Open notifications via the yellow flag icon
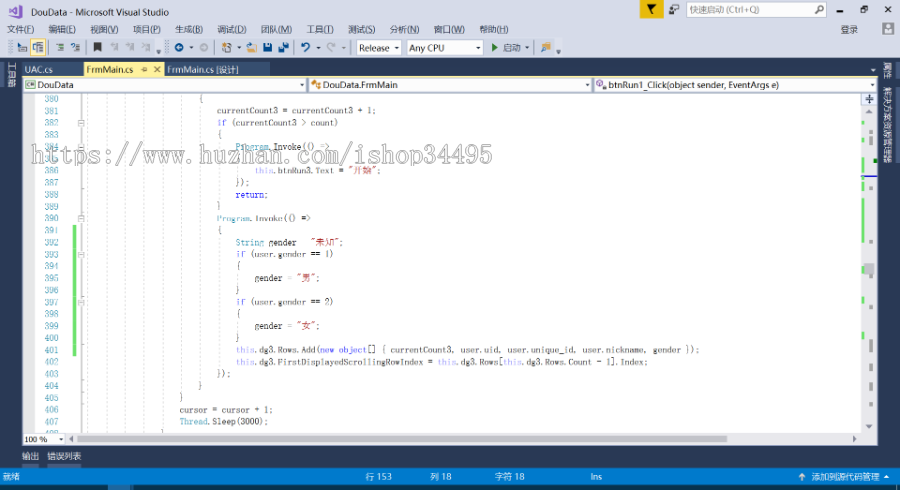 [651, 9]
